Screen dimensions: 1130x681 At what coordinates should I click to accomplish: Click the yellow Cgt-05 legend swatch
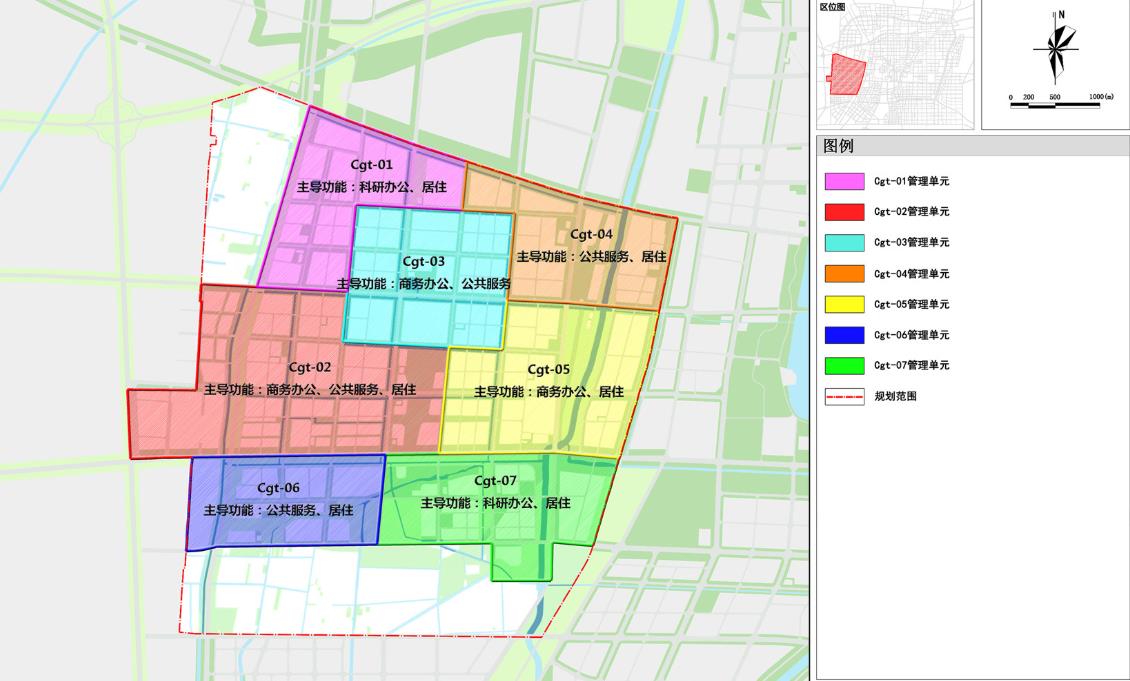click(x=844, y=304)
